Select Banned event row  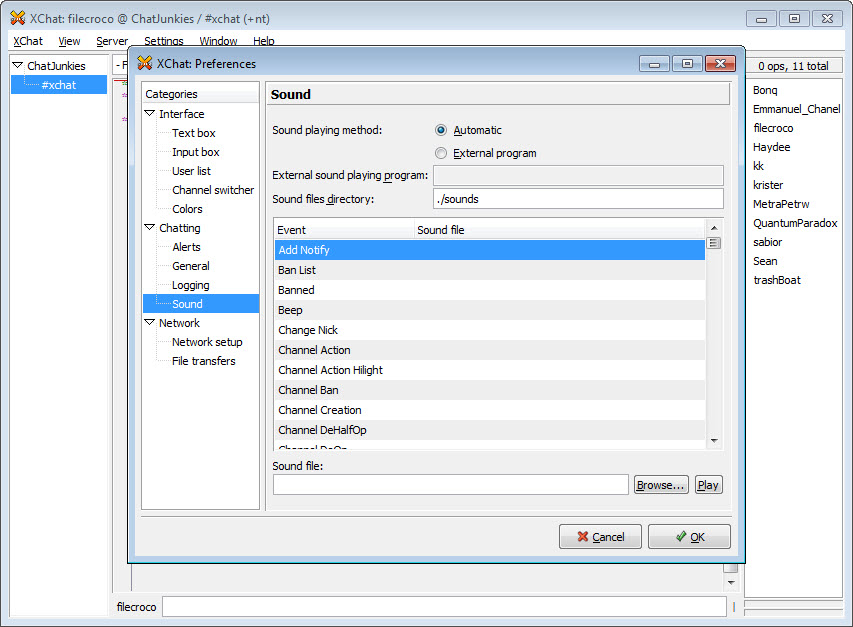click(490, 290)
